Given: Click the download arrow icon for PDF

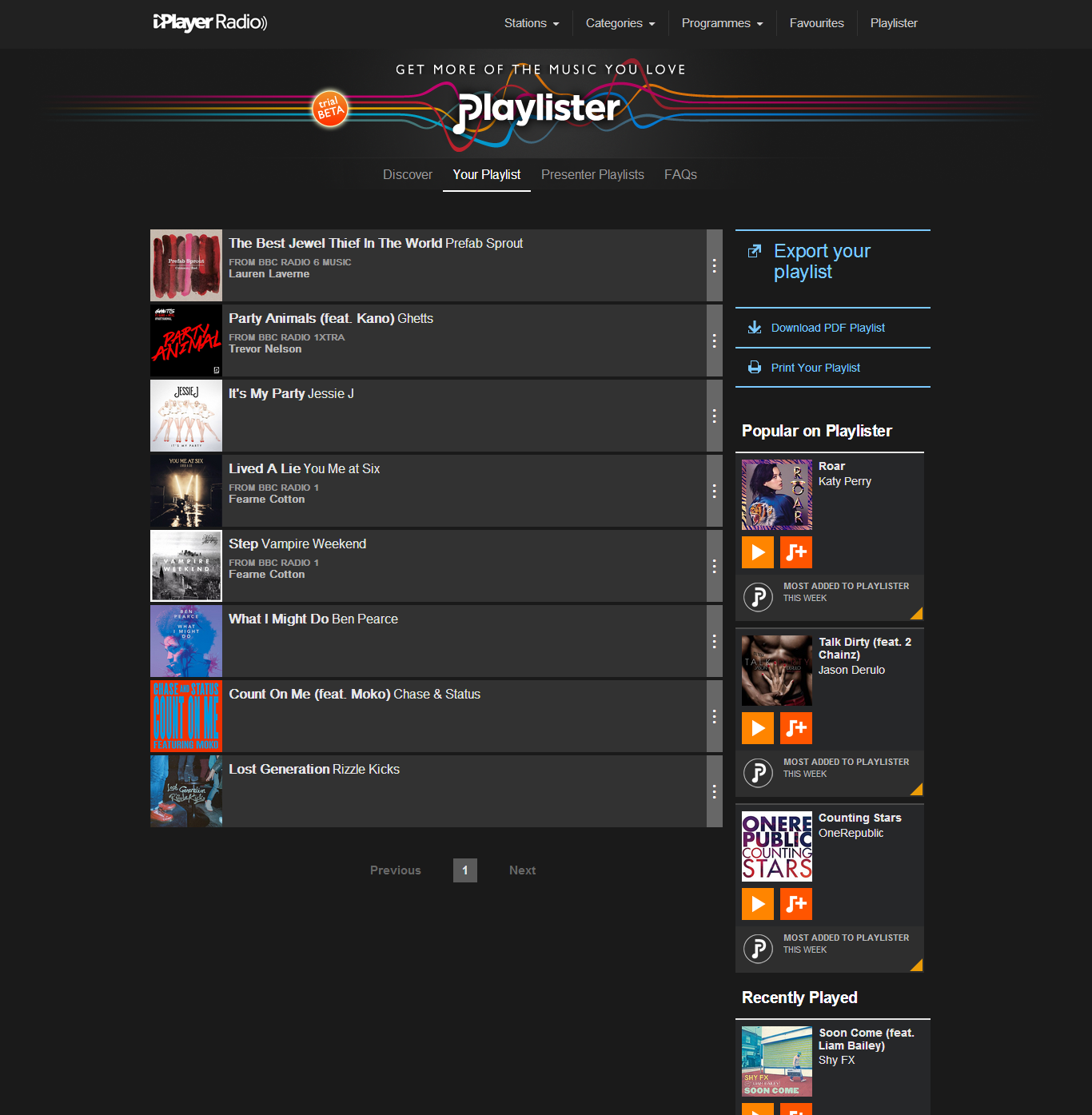Looking at the screenshot, I should [754, 328].
